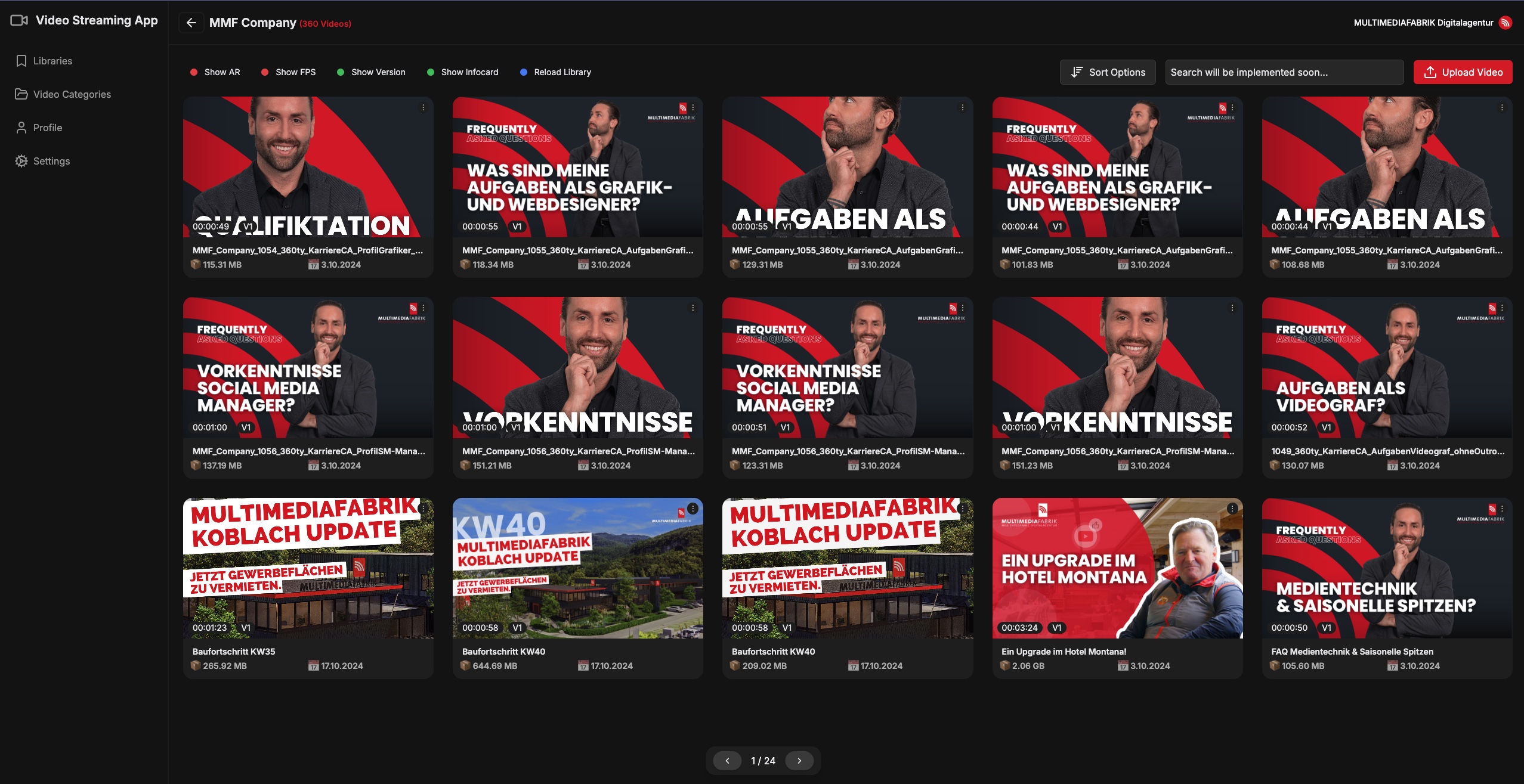Image resolution: width=1524 pixels, height=784 pixels.
Task: Click the 265.92 MB file size
Action: [x=225, y=666]
